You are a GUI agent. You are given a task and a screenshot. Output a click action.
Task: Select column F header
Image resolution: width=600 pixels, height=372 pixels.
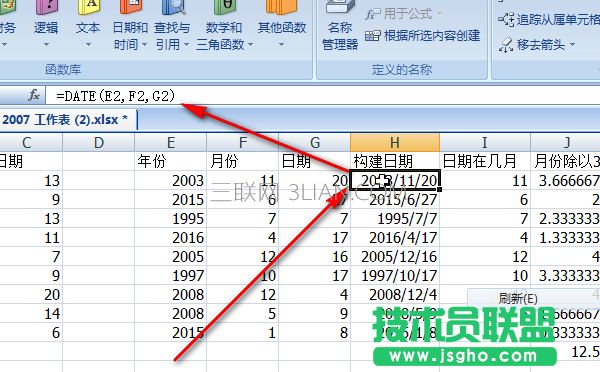[243, 143]
